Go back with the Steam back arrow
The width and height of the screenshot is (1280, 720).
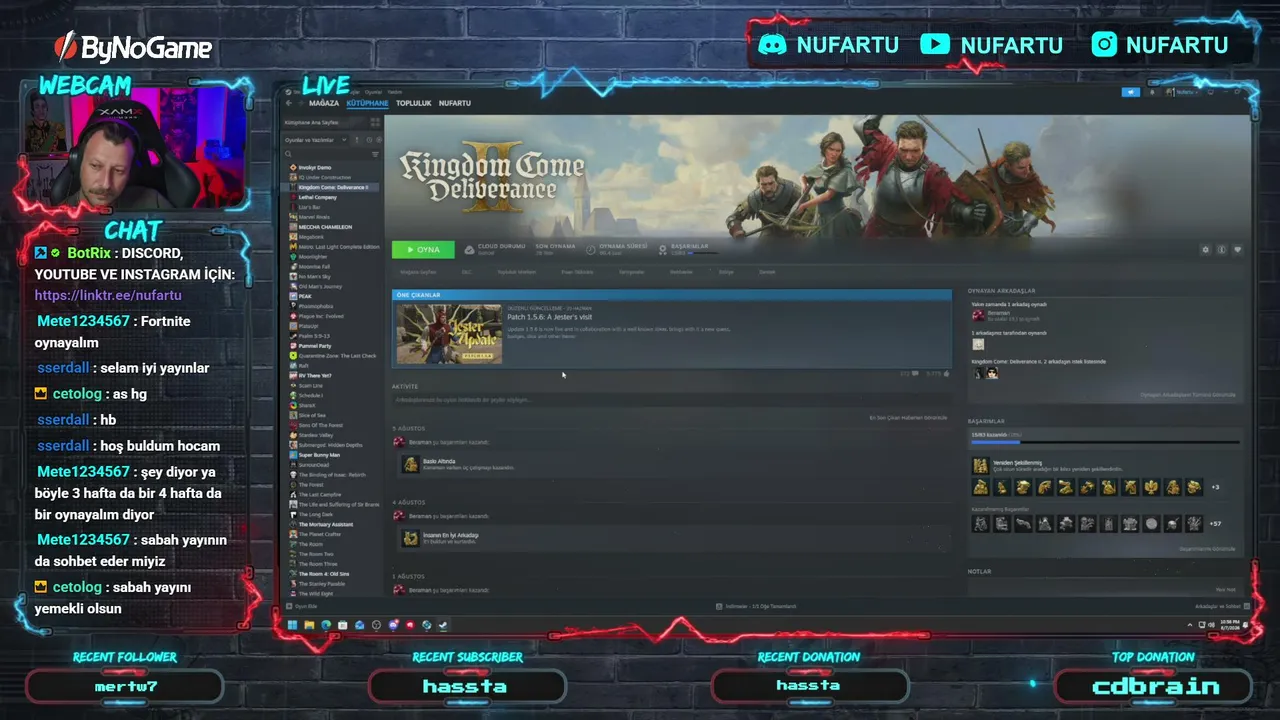[x=289, y=103]
